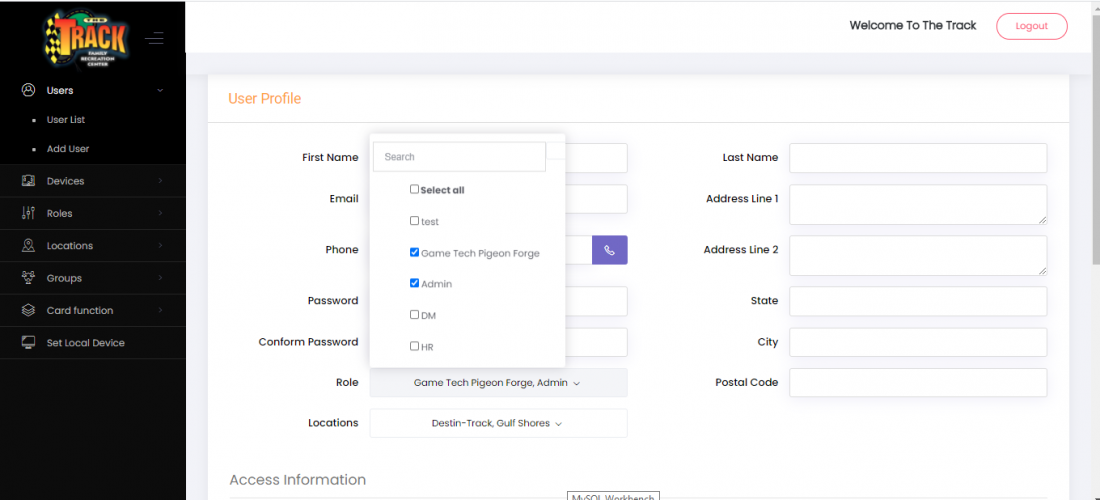Click the Users sidebar label
This screenshot has width=1100, height=500.
[60, 90]
